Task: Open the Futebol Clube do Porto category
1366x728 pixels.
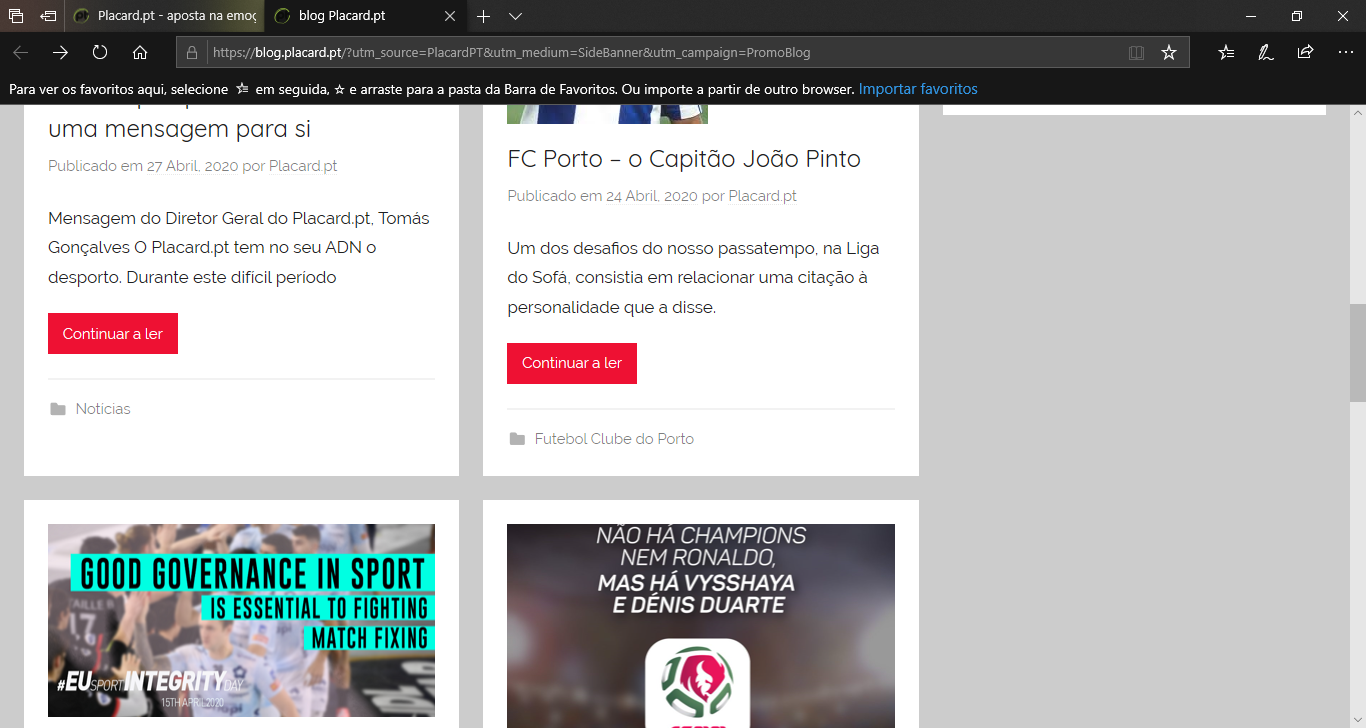Action: (x=614, y=439)
